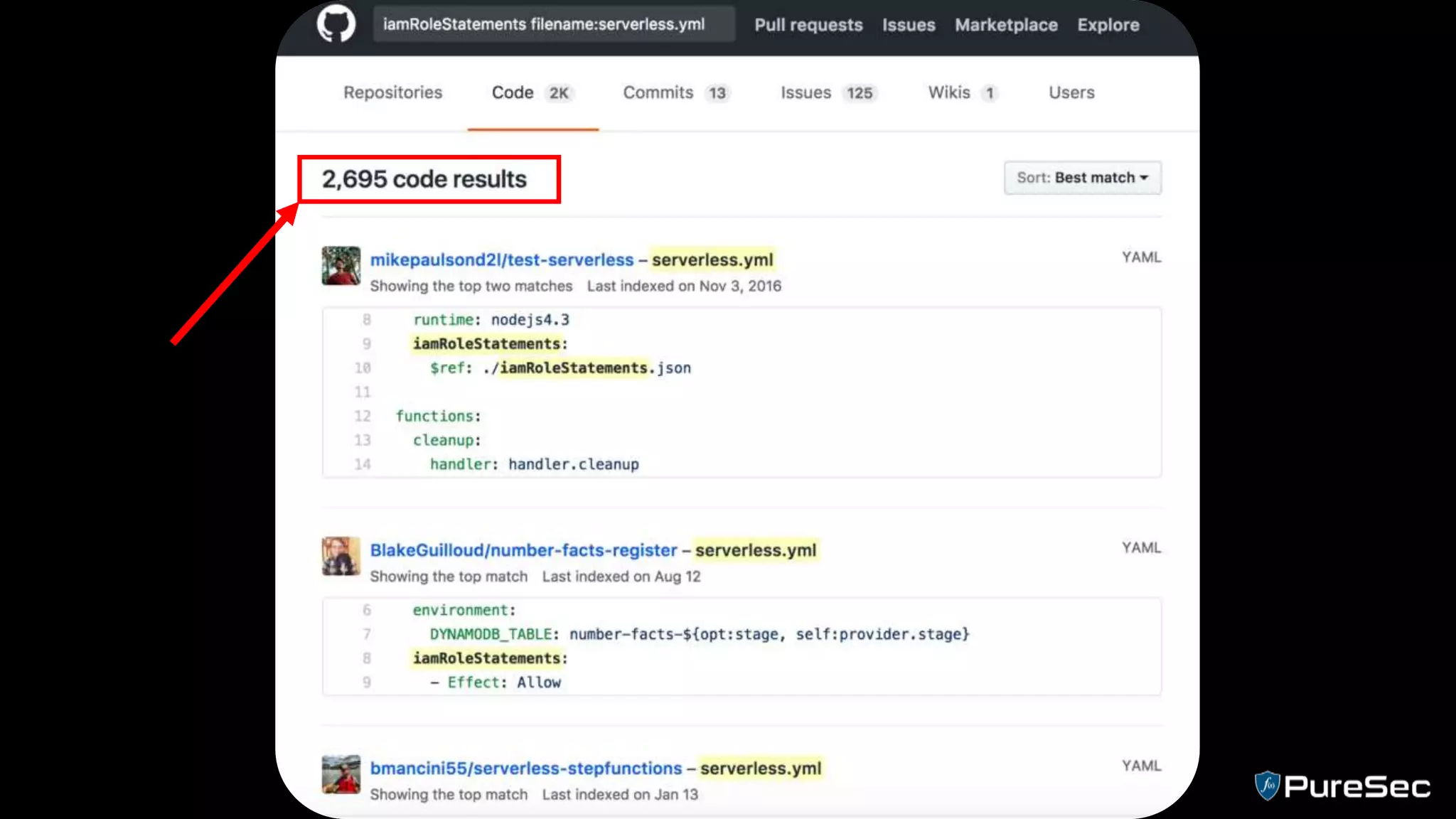
Task: Switch to the Repositories results tab
Action: 392,92
